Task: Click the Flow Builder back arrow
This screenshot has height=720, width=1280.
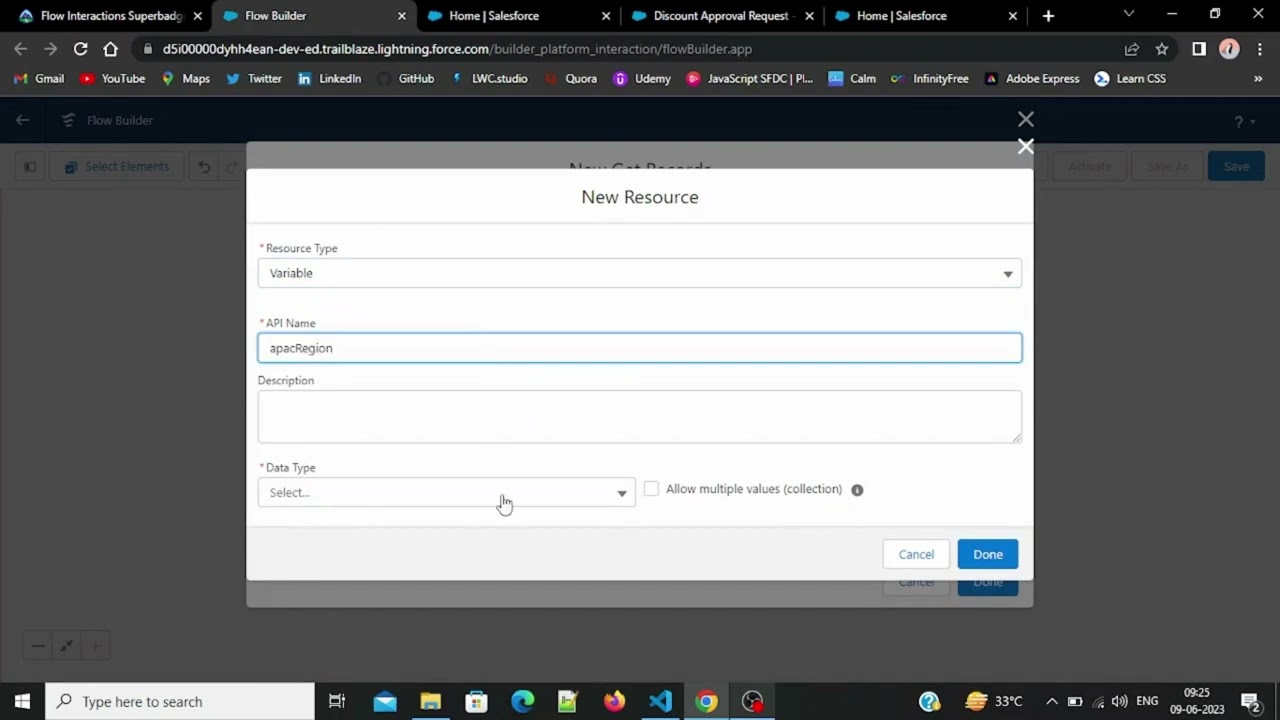Action: 22,120
